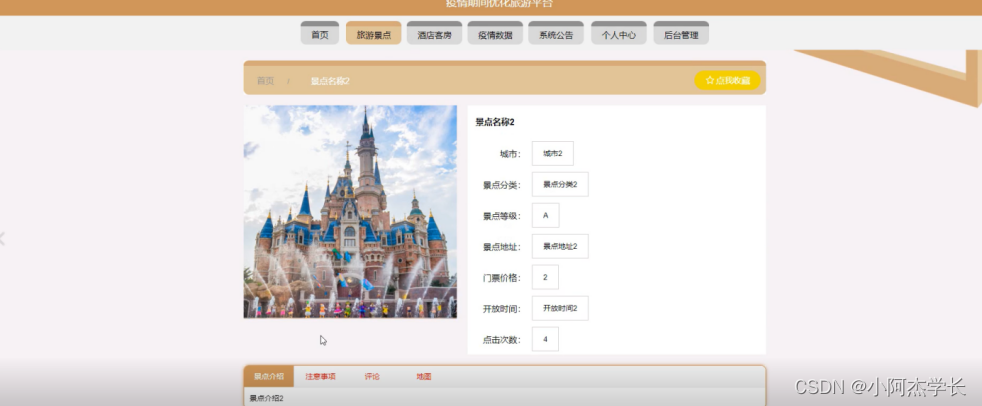
Task: Click the click-count value 4
Action: 545,339
